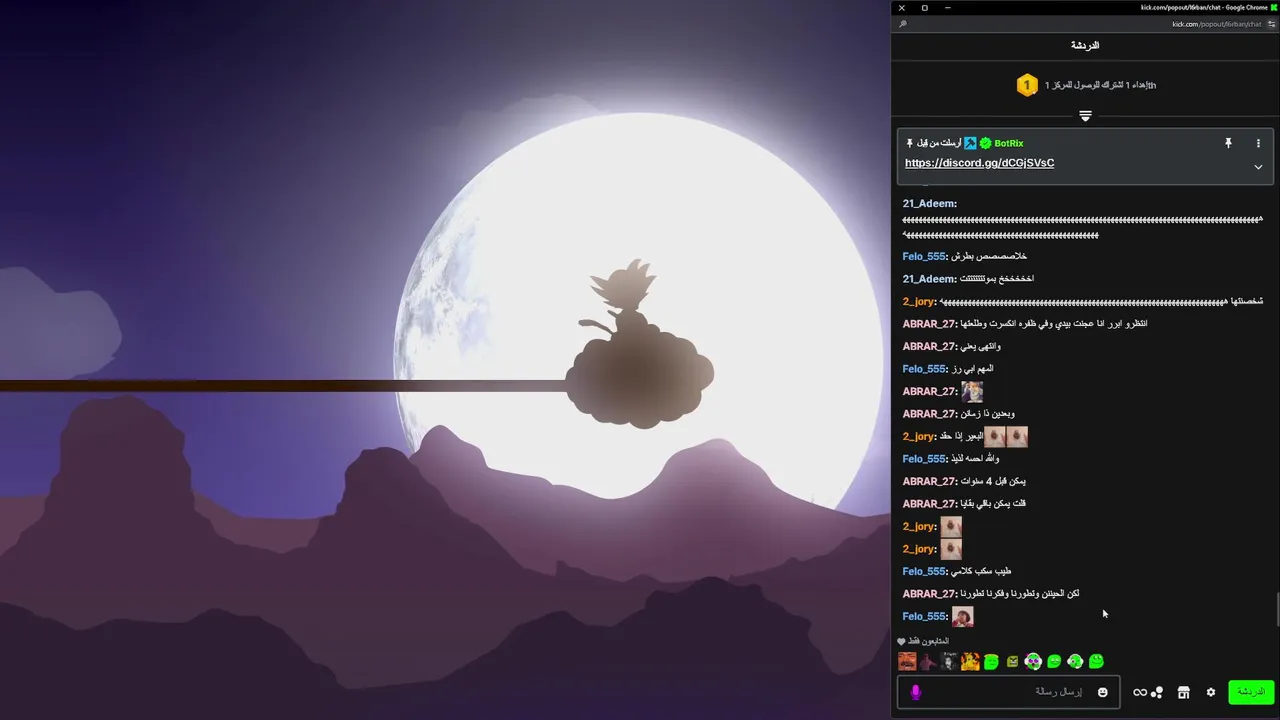The width and height of the screenshot is (1280, 720).
Task: Select the first green blob emote
Action: pos(991,661)
